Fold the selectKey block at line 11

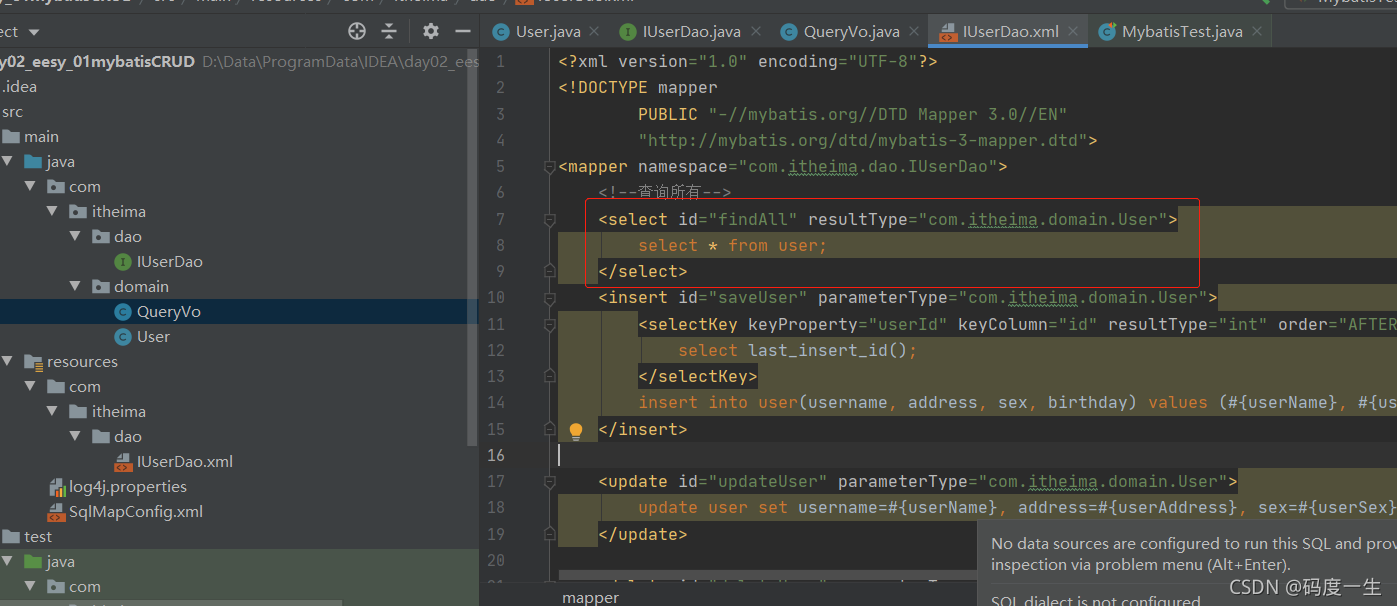[x=549, y=323]
